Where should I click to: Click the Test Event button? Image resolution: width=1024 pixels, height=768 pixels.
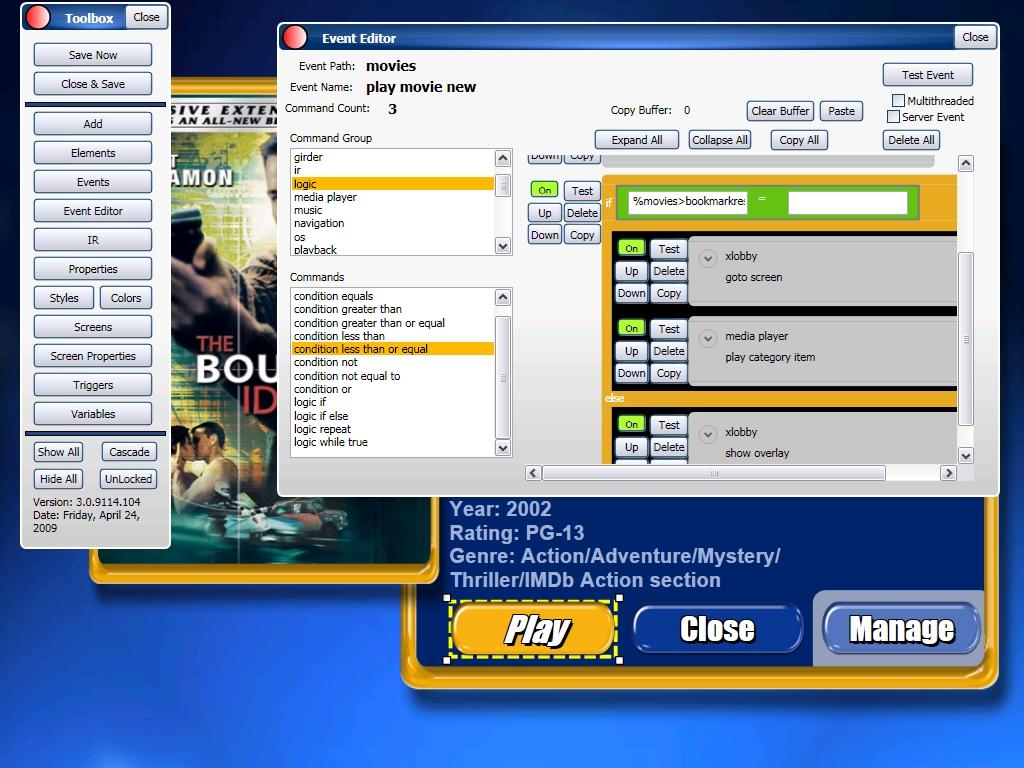(927, 75)
